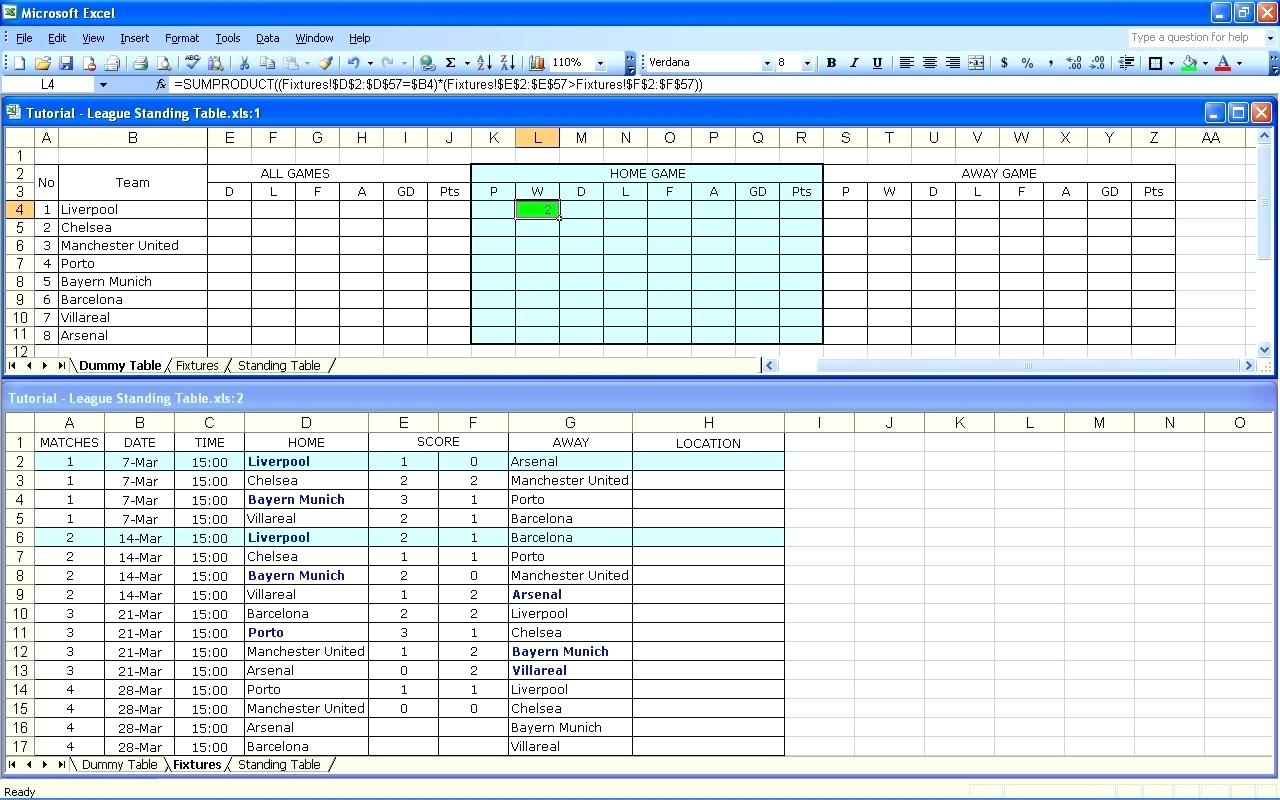Toggle Align Right for the cell

952,63
